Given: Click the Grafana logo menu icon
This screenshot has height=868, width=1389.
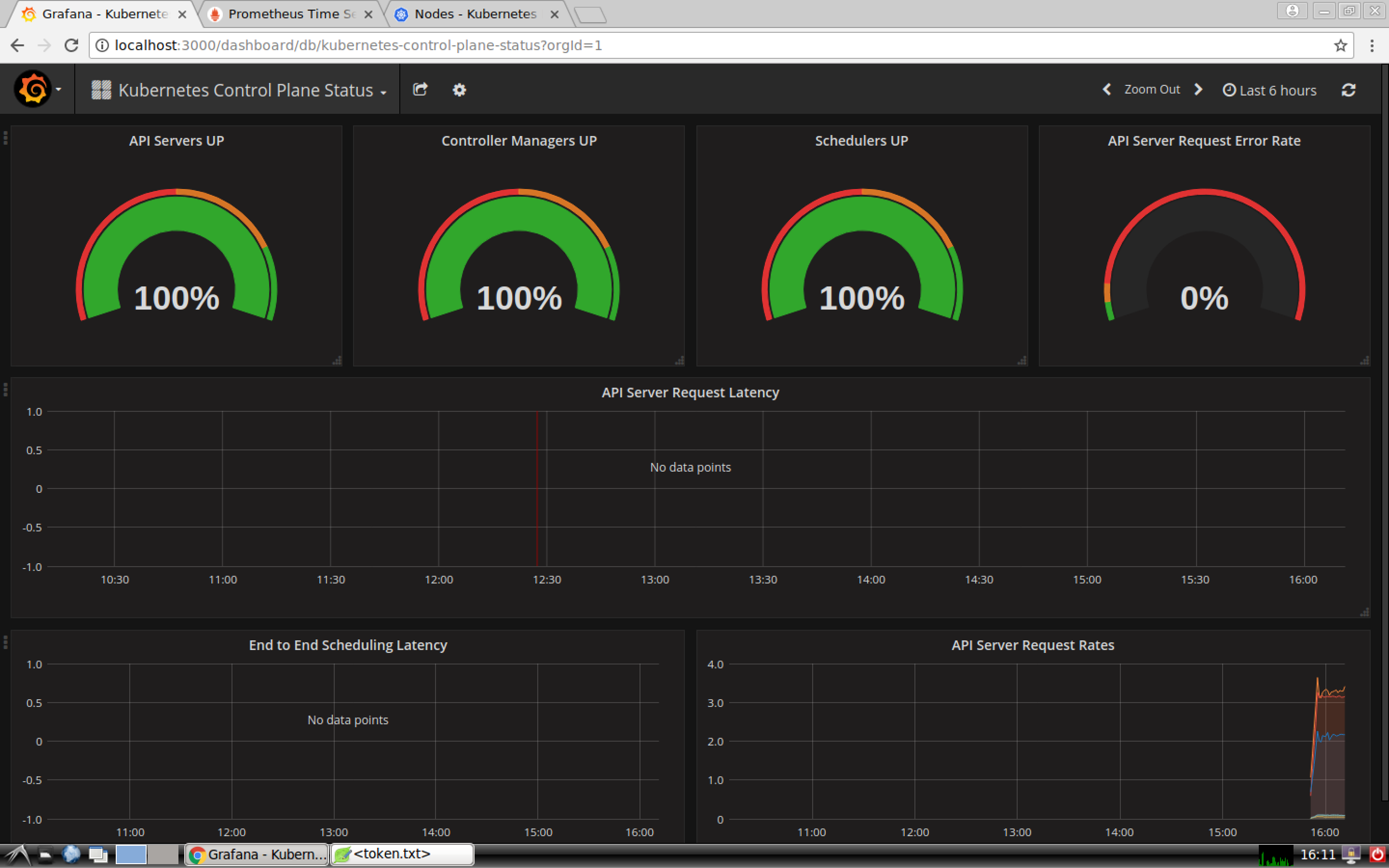Looking at the screenshot, I should (33, 89).
